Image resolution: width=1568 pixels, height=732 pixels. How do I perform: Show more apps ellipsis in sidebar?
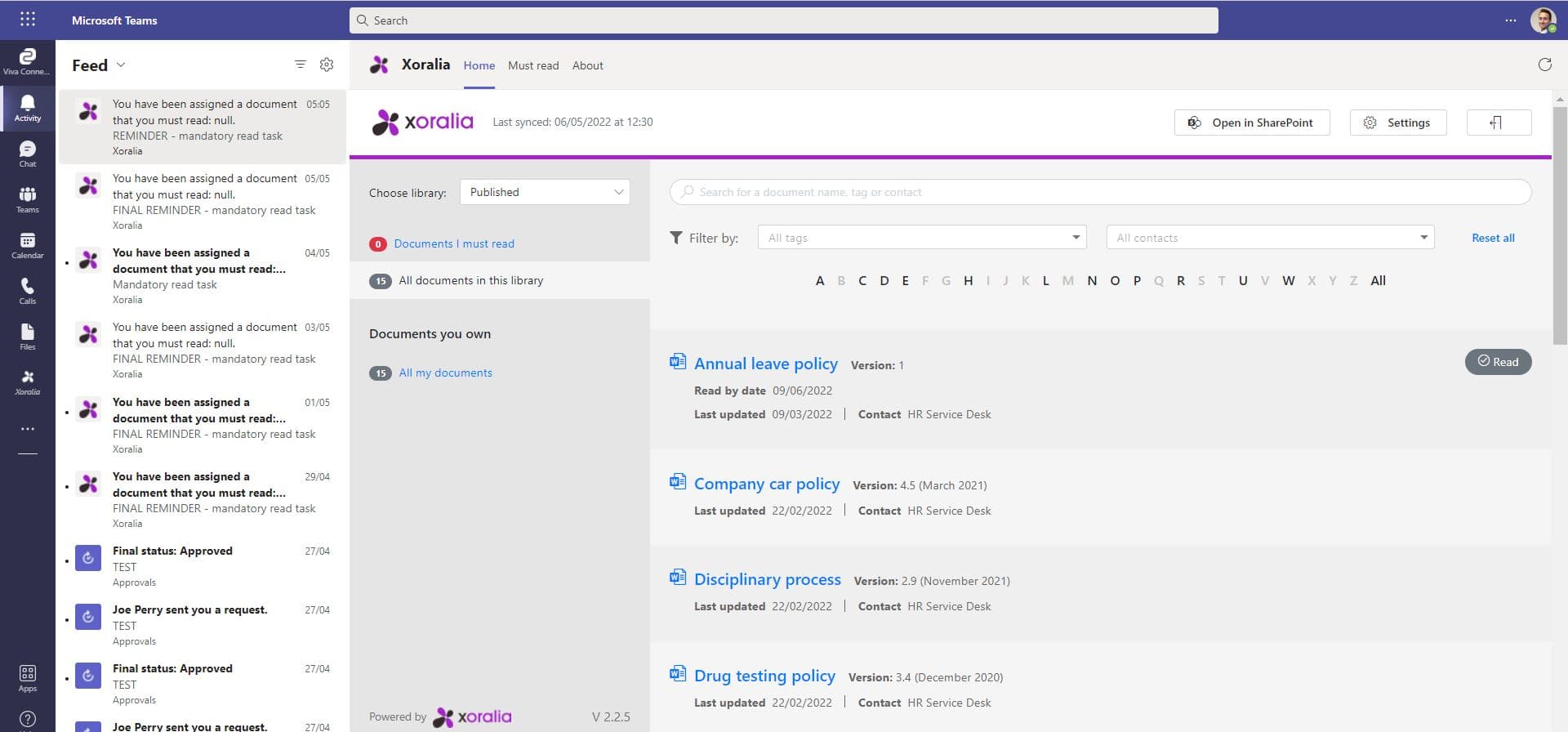[27, 428]
